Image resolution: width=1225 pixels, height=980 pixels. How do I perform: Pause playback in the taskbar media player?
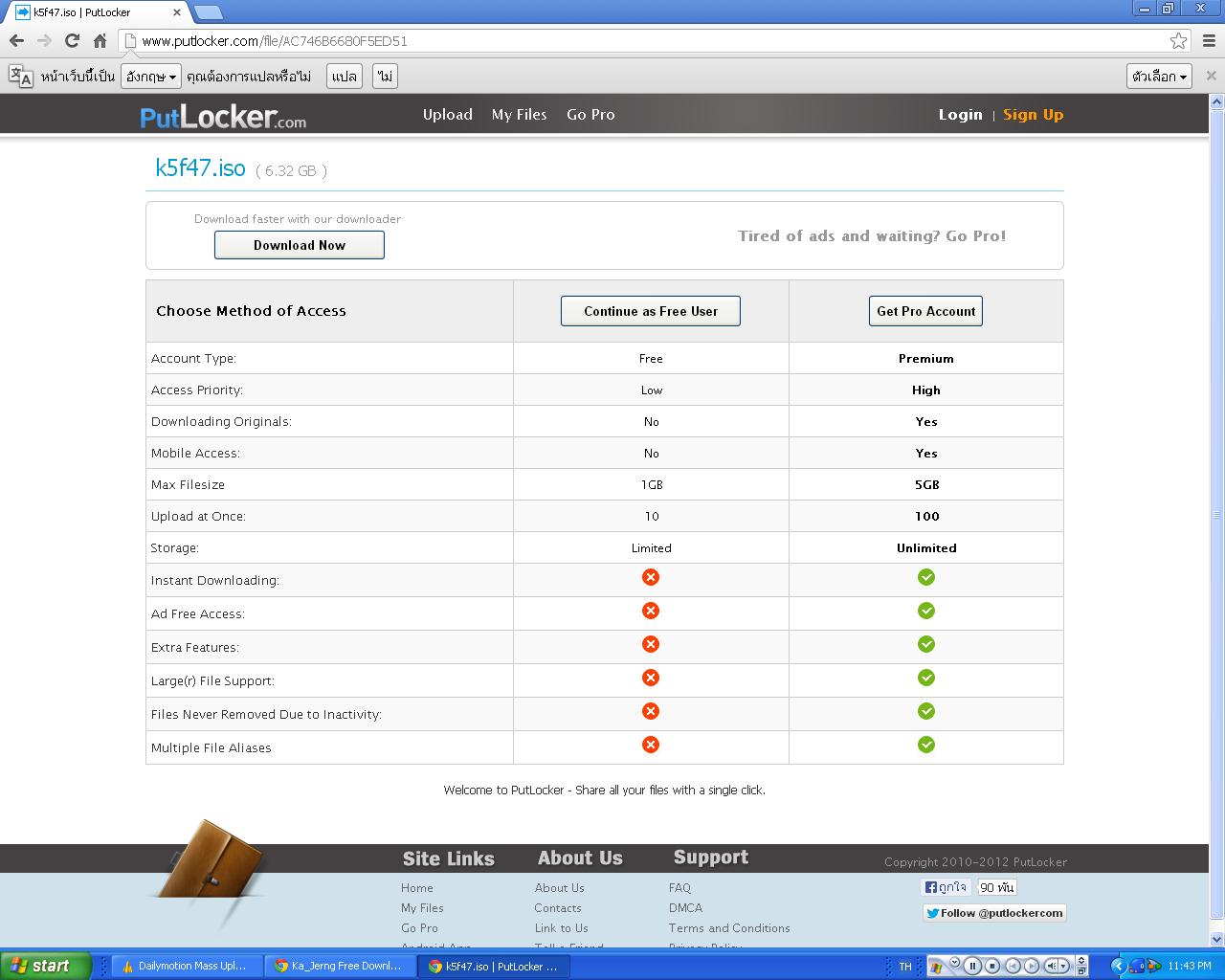coord(972,966)
